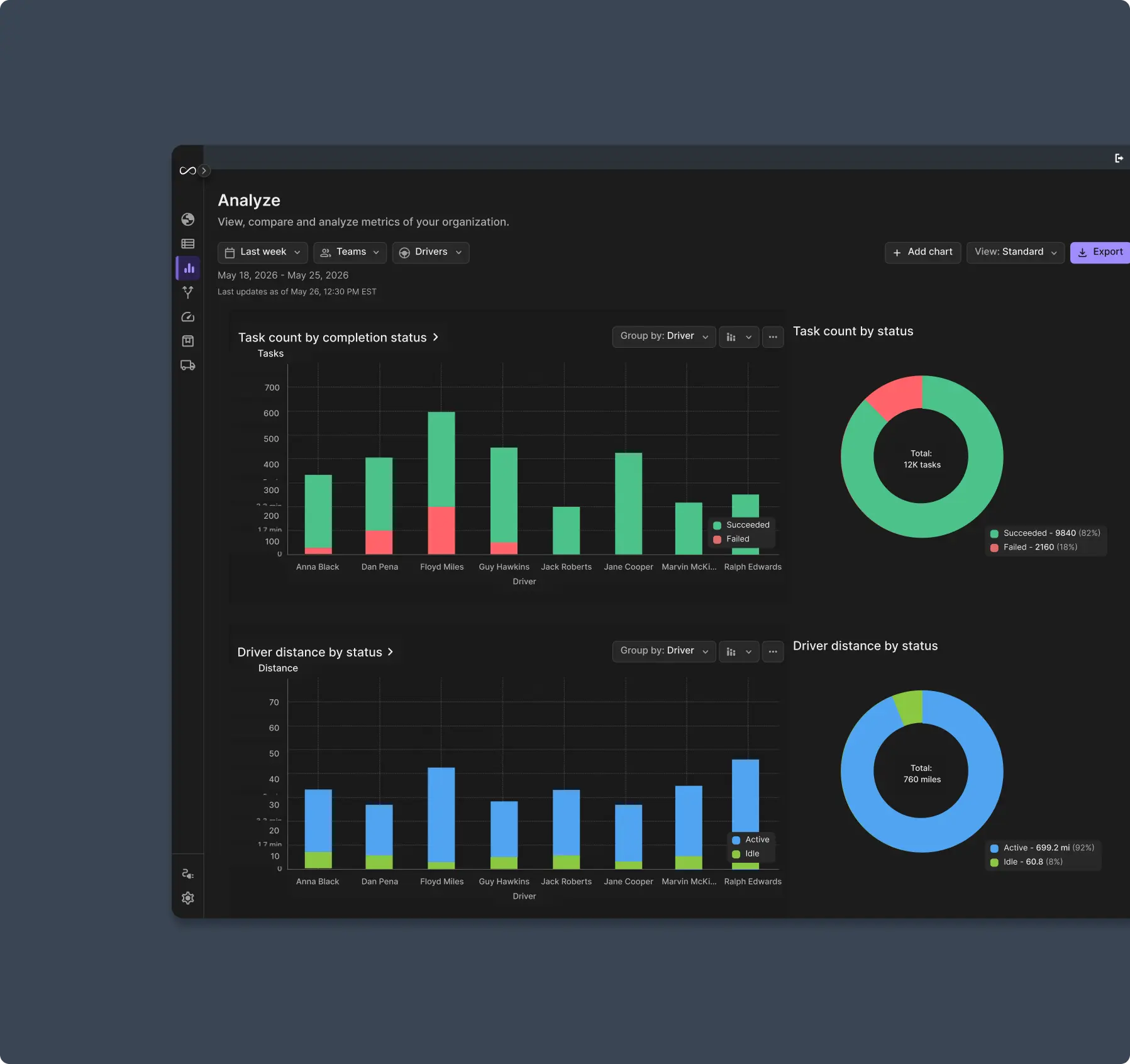Open more options menu for Driver distance chart

773,651
